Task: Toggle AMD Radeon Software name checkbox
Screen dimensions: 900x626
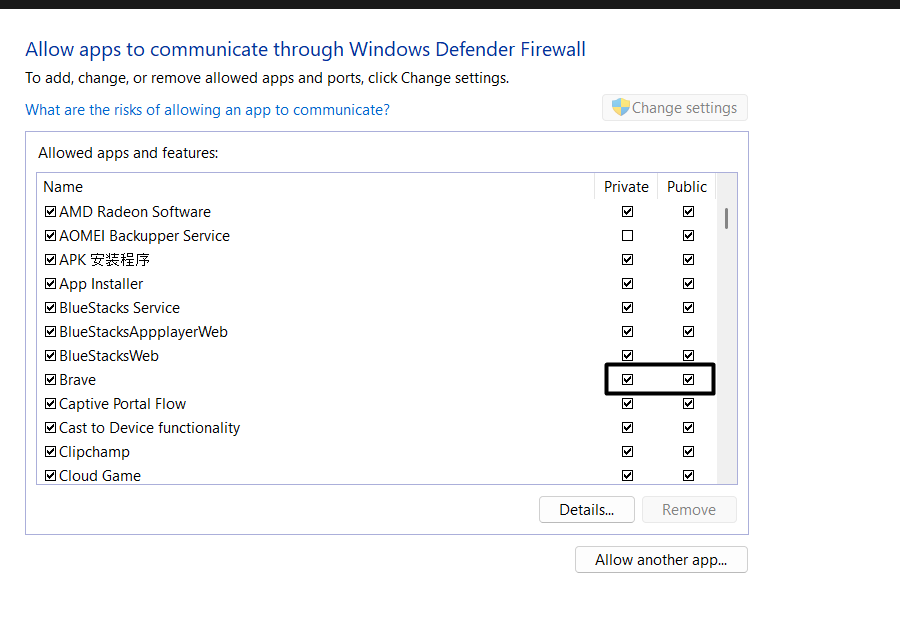Action: [50, 212]
